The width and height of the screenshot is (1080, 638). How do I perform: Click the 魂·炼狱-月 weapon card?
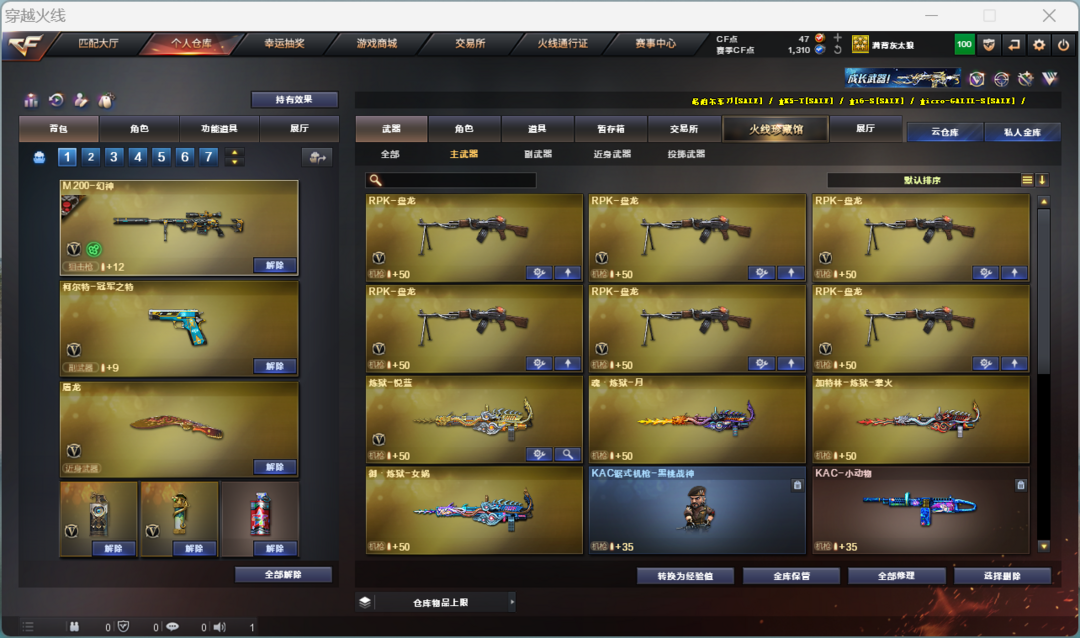tap(697, 420)
